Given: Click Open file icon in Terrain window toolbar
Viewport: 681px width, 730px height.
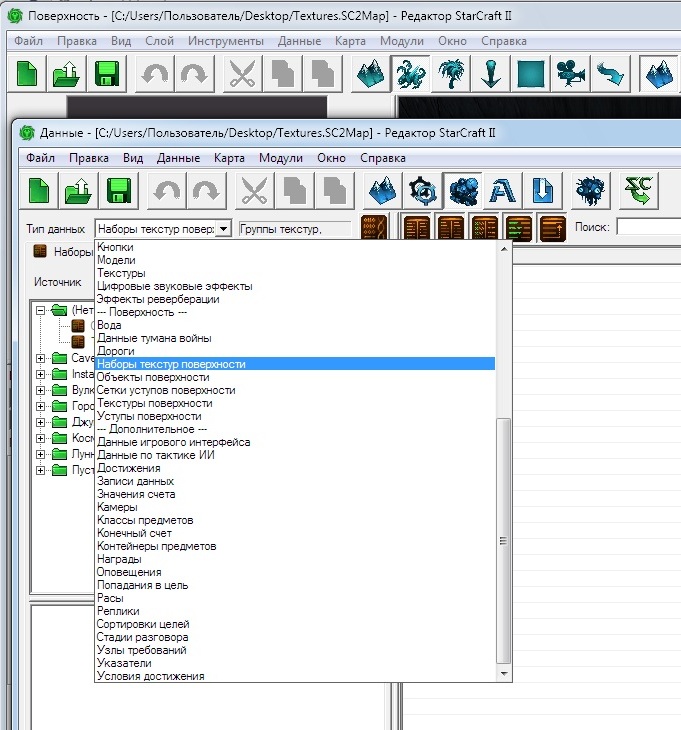Looking at the screenshot, I should [67, 74].
